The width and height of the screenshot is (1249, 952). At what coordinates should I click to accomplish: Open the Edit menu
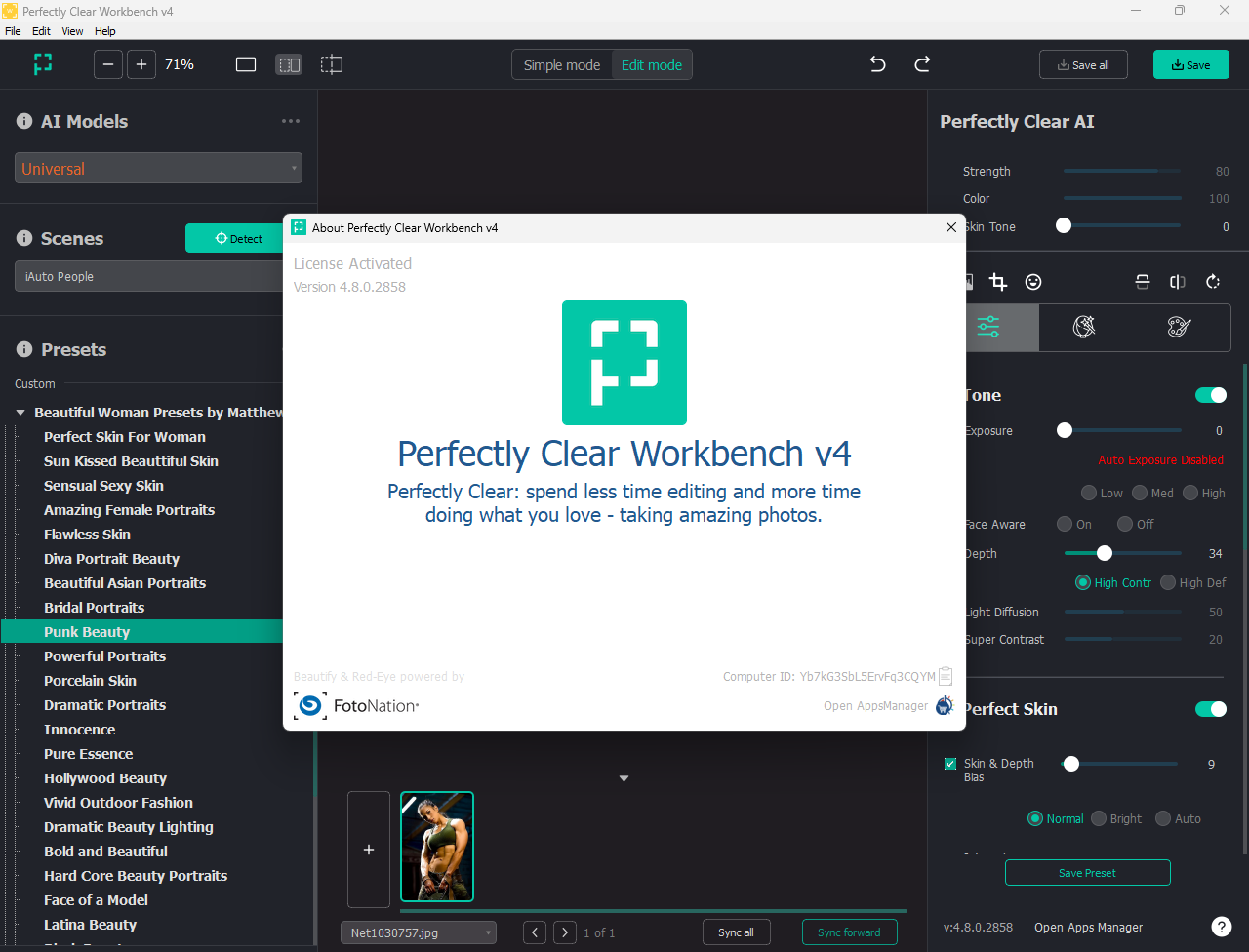point(41,31)
